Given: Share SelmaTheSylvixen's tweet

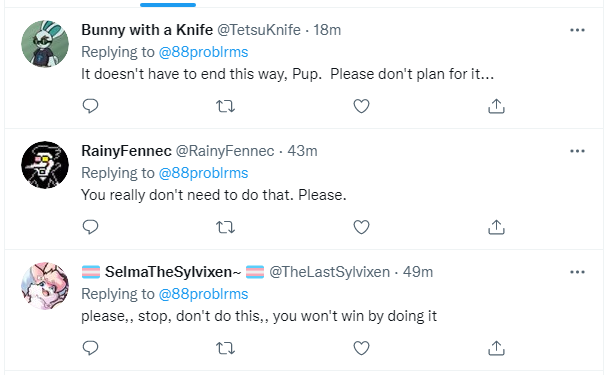Looking at the screenshot, I should [496, 348].
